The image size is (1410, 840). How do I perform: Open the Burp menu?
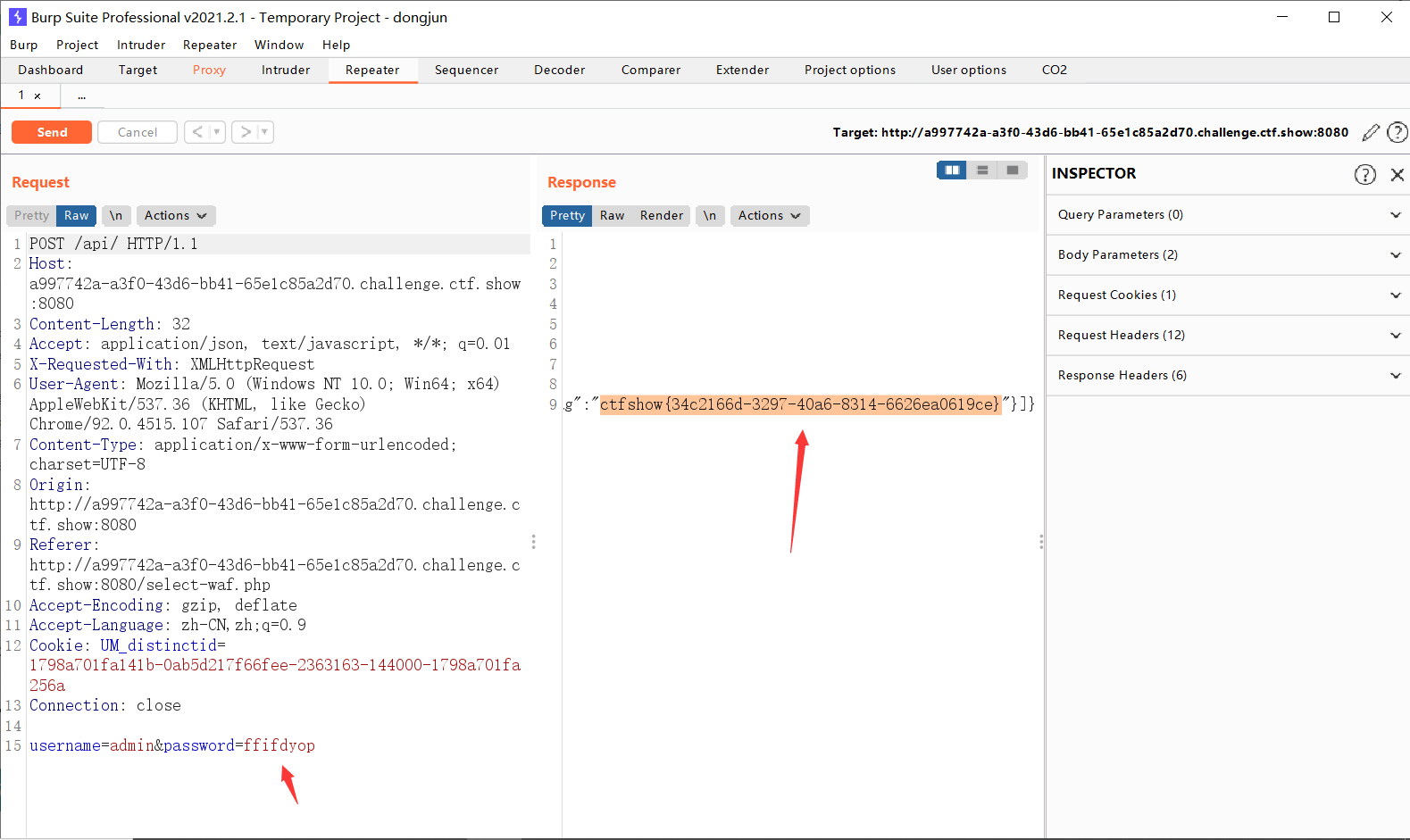tap(24, 45)
